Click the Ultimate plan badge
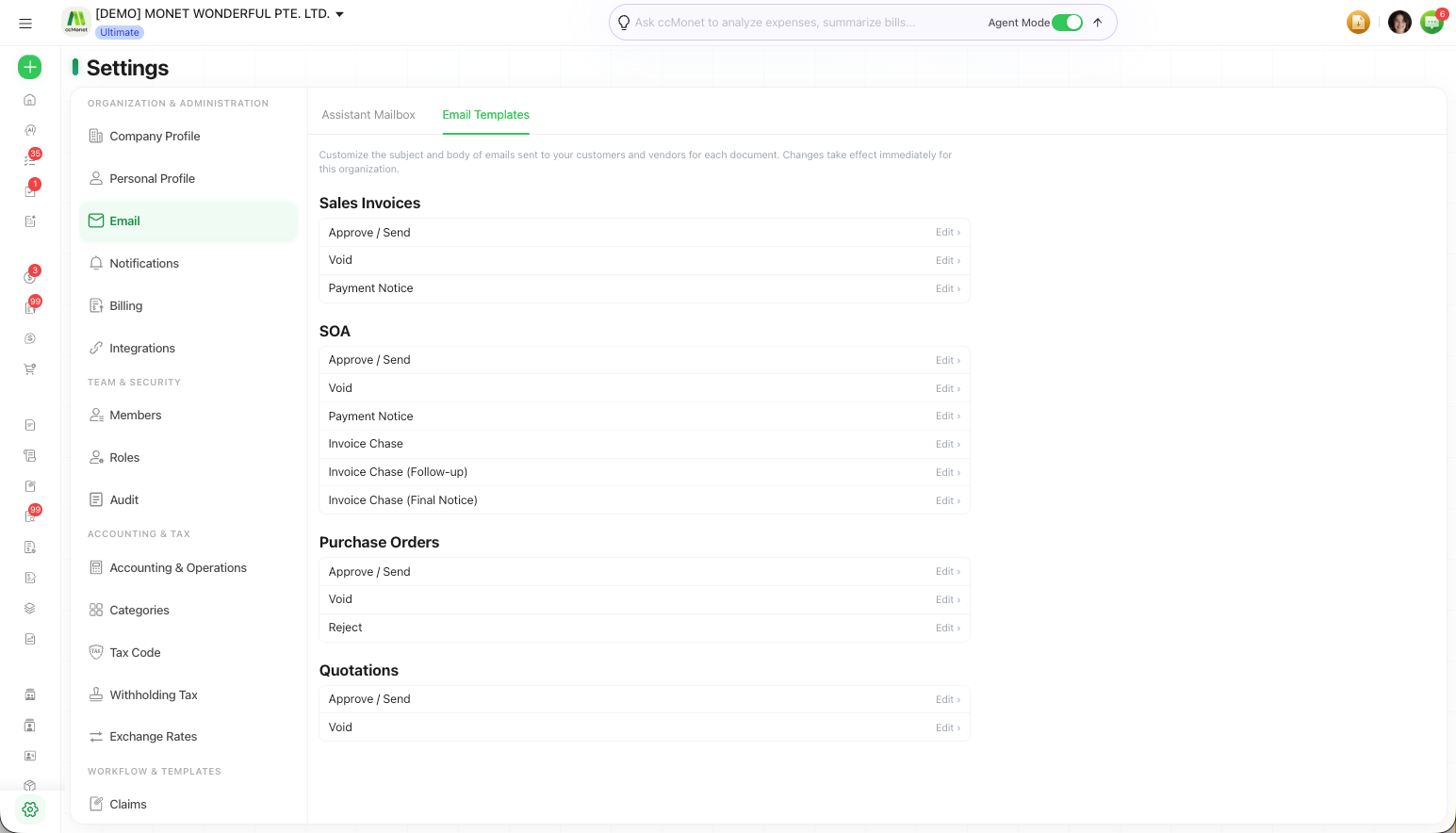 tap(120, 32)
